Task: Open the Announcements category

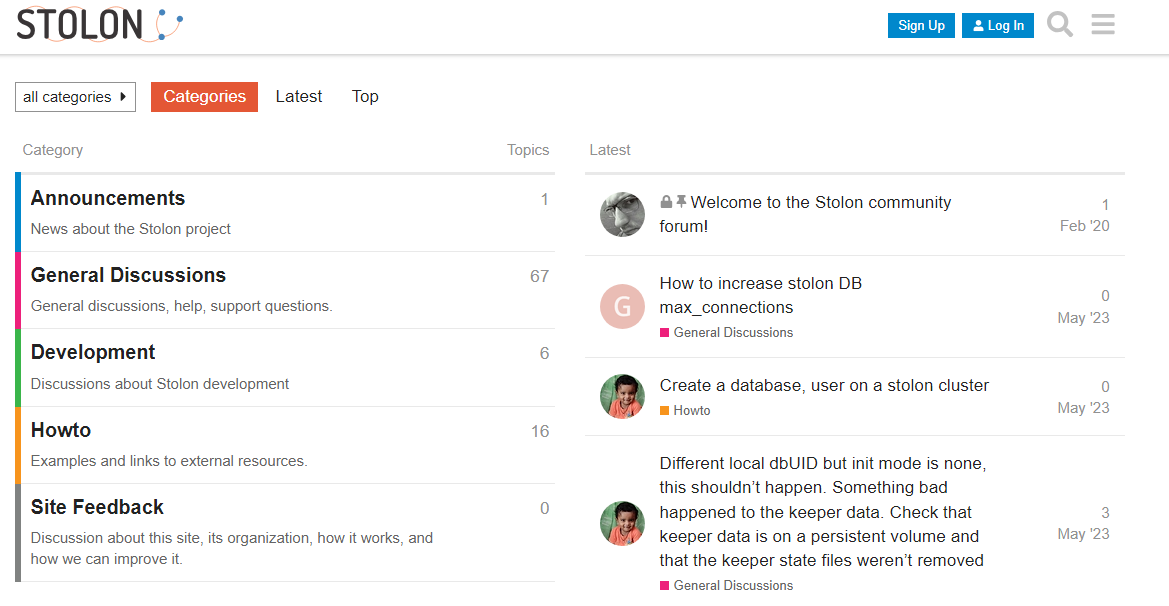Action: tap(108, 198)
